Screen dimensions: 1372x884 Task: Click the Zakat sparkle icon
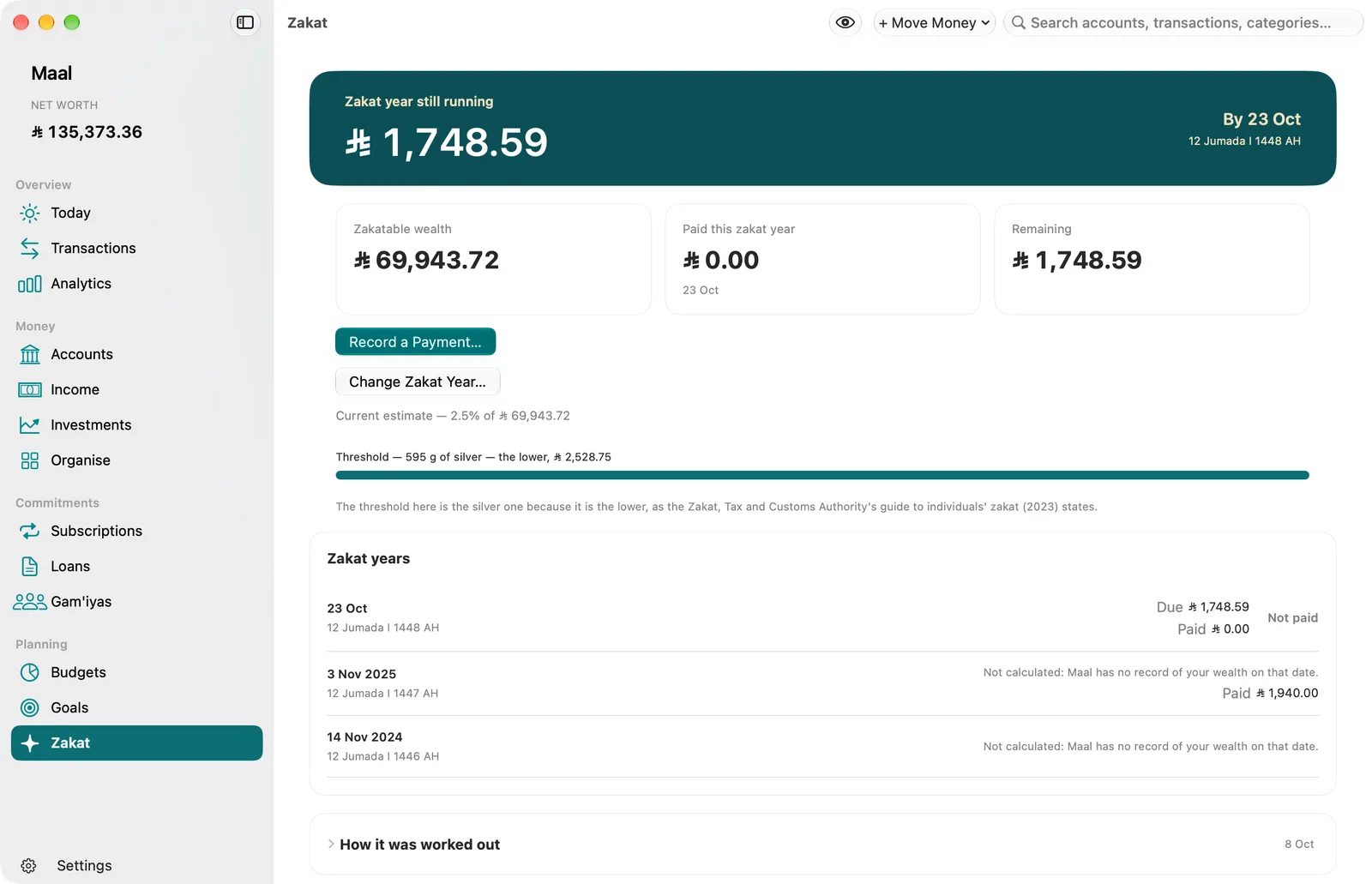(30, 743)
